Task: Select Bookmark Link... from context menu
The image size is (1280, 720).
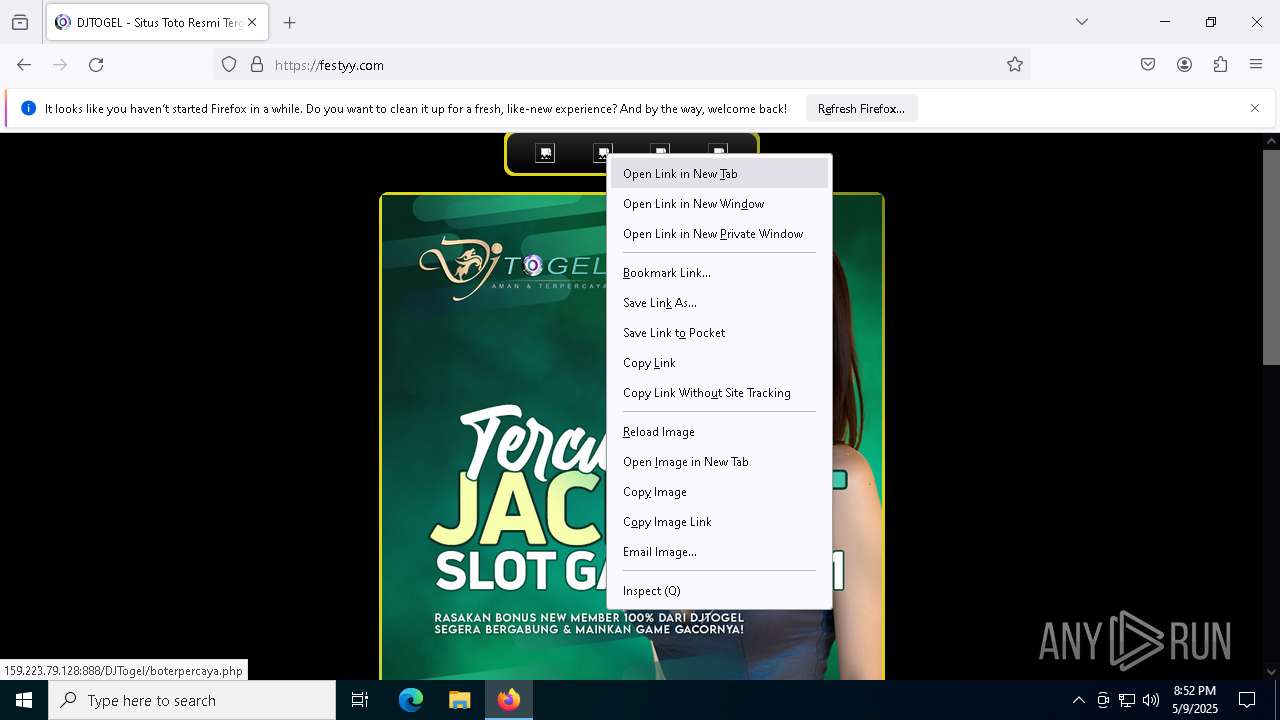Action: point(719,273)
